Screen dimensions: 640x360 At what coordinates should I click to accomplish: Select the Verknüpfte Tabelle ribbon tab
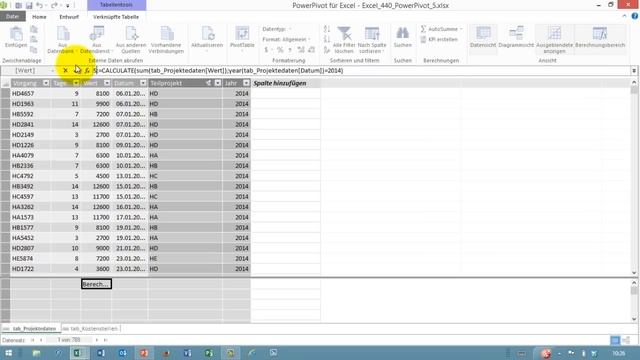click(x=116, y=17)
